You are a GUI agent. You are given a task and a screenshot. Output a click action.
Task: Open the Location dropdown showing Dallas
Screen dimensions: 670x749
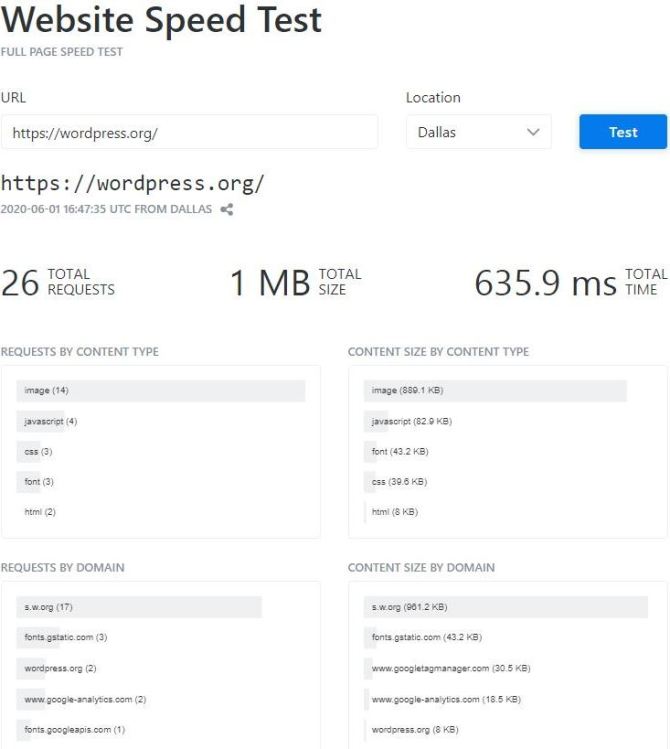(x=479, y=132)
